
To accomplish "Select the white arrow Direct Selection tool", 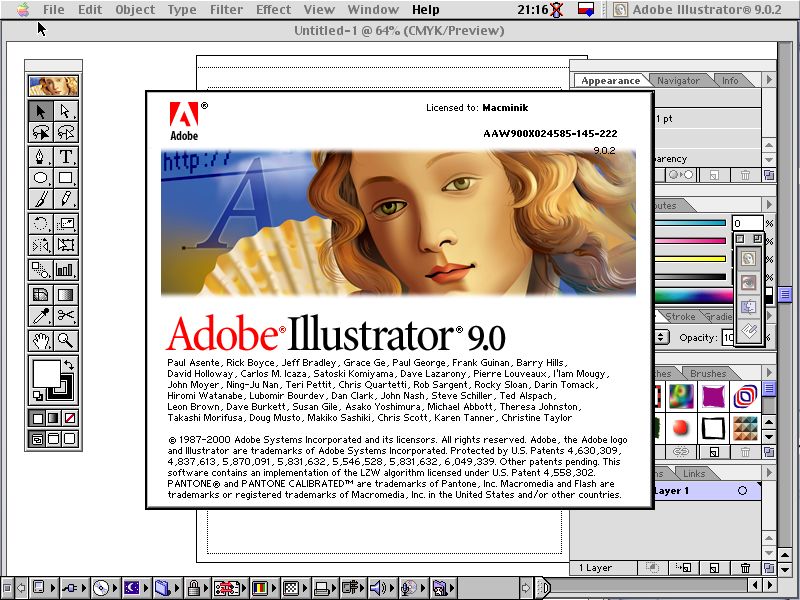I will [66, 111].
